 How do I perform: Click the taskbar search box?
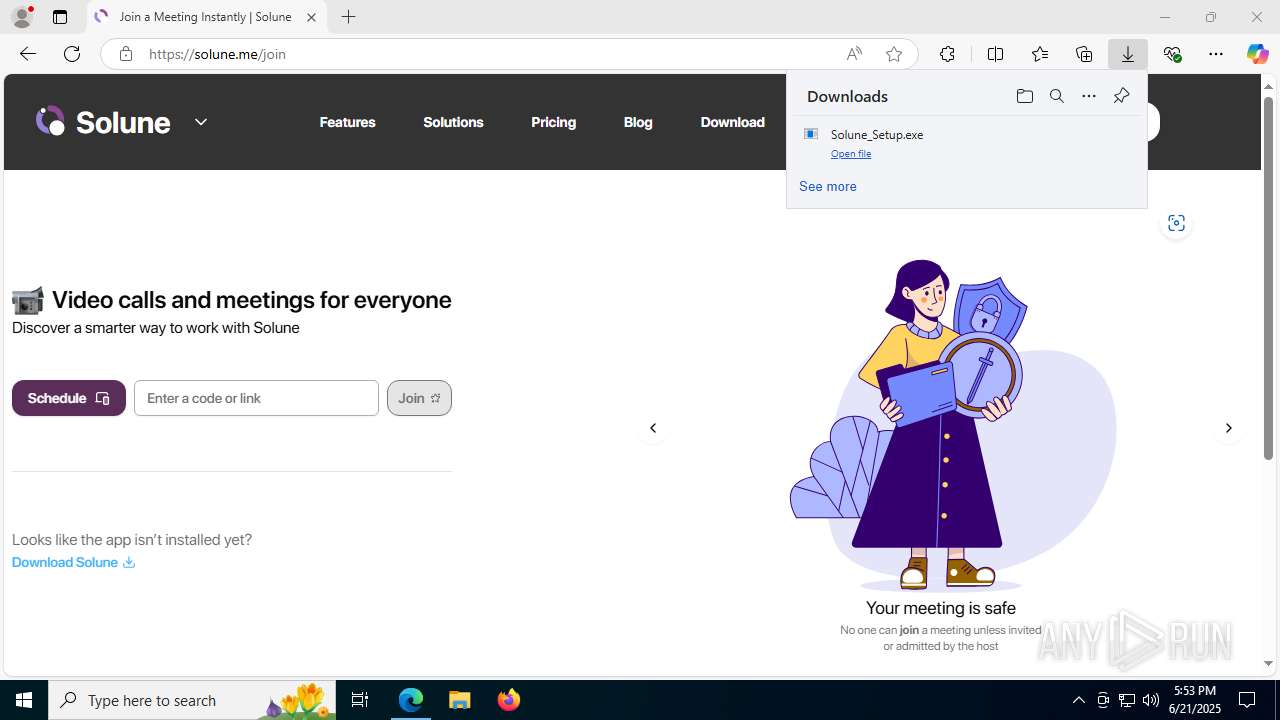tap(192, 700)
